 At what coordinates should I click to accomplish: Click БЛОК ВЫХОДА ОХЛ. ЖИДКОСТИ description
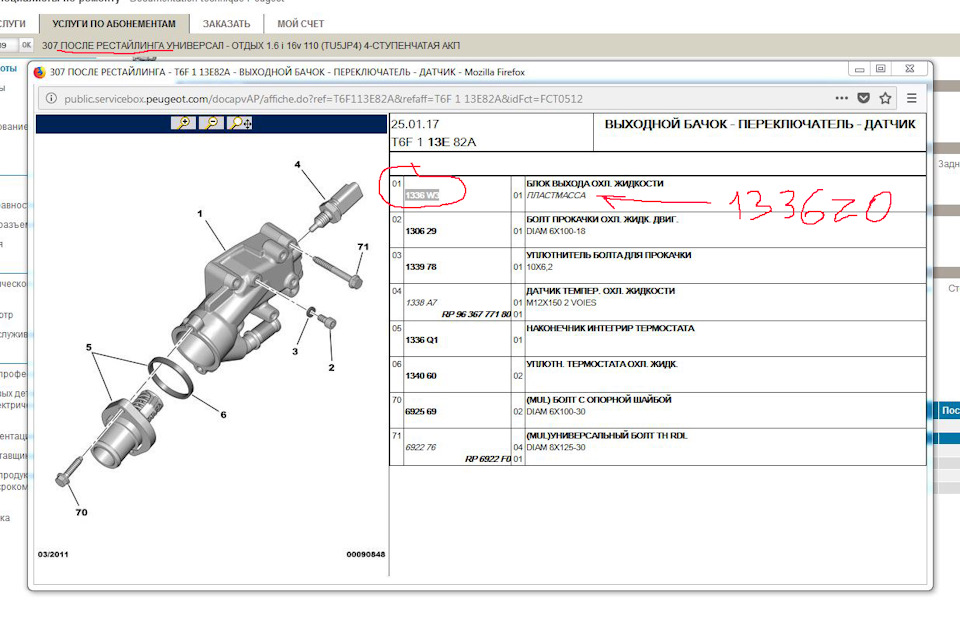pyautogui.click(x=594, y=183)
